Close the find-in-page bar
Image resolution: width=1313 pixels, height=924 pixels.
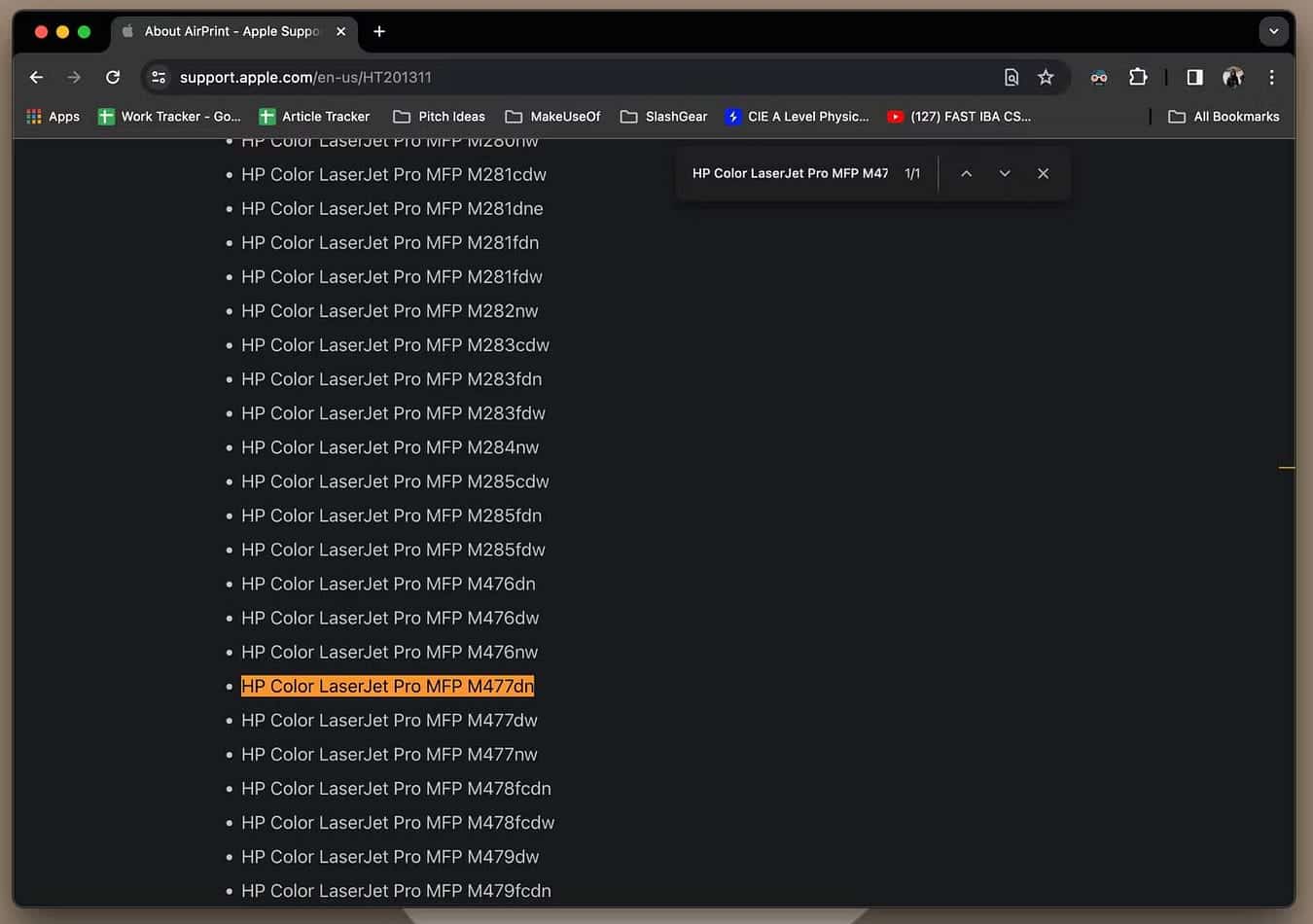coord(1043,173)
